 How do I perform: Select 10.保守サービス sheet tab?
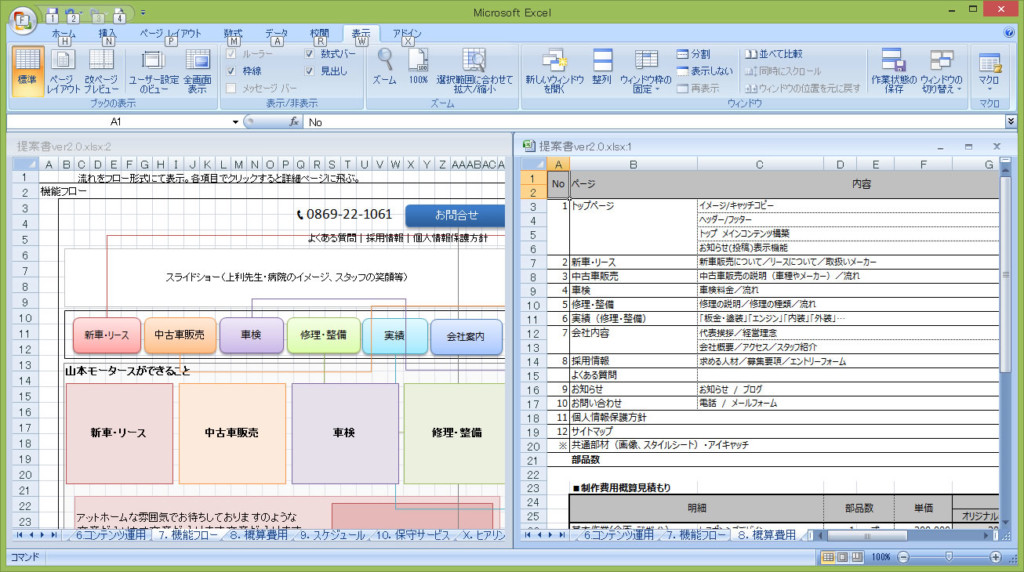pos(413,535)
